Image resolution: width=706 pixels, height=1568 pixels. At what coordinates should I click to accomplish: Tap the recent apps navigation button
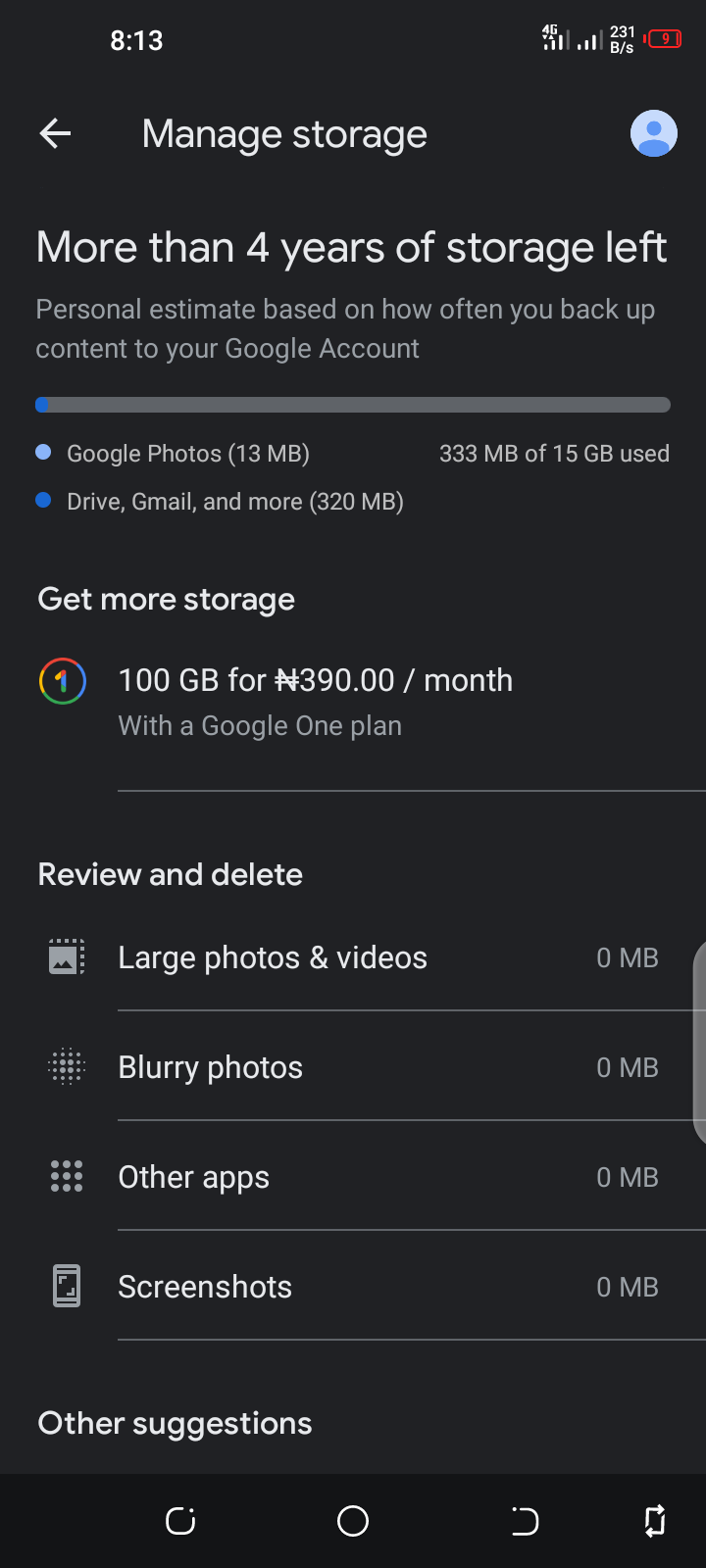tap(180, 1521)
